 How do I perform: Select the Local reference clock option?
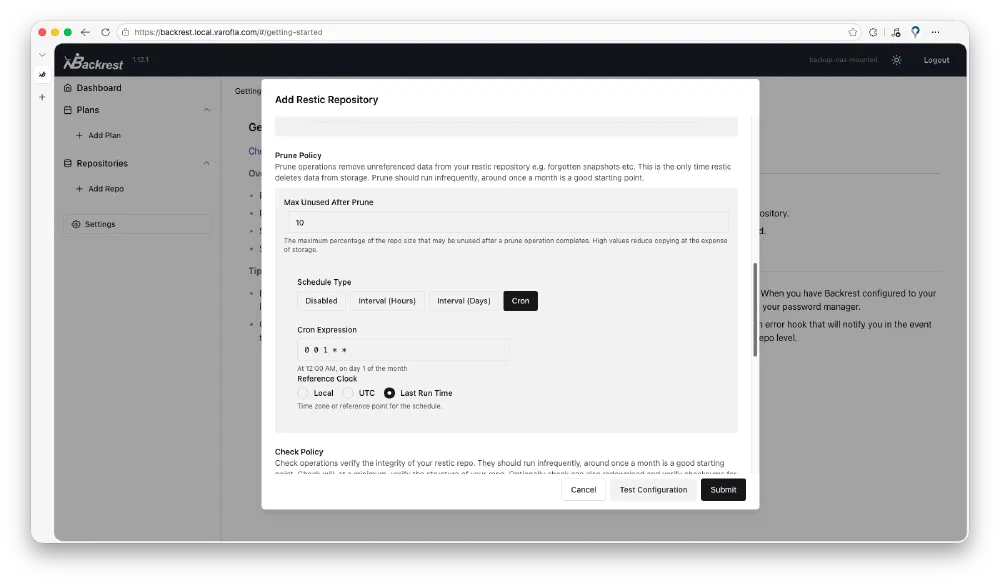tap(303, 393)
